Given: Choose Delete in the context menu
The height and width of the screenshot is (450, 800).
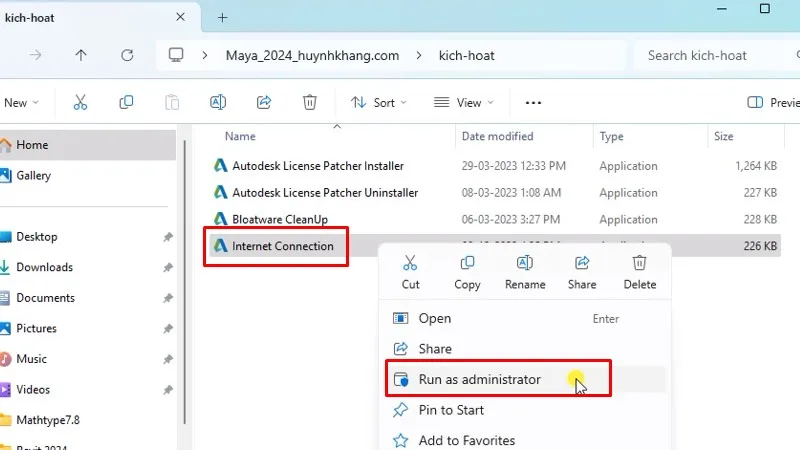Looking at the screenshot, I should (640, 273).
